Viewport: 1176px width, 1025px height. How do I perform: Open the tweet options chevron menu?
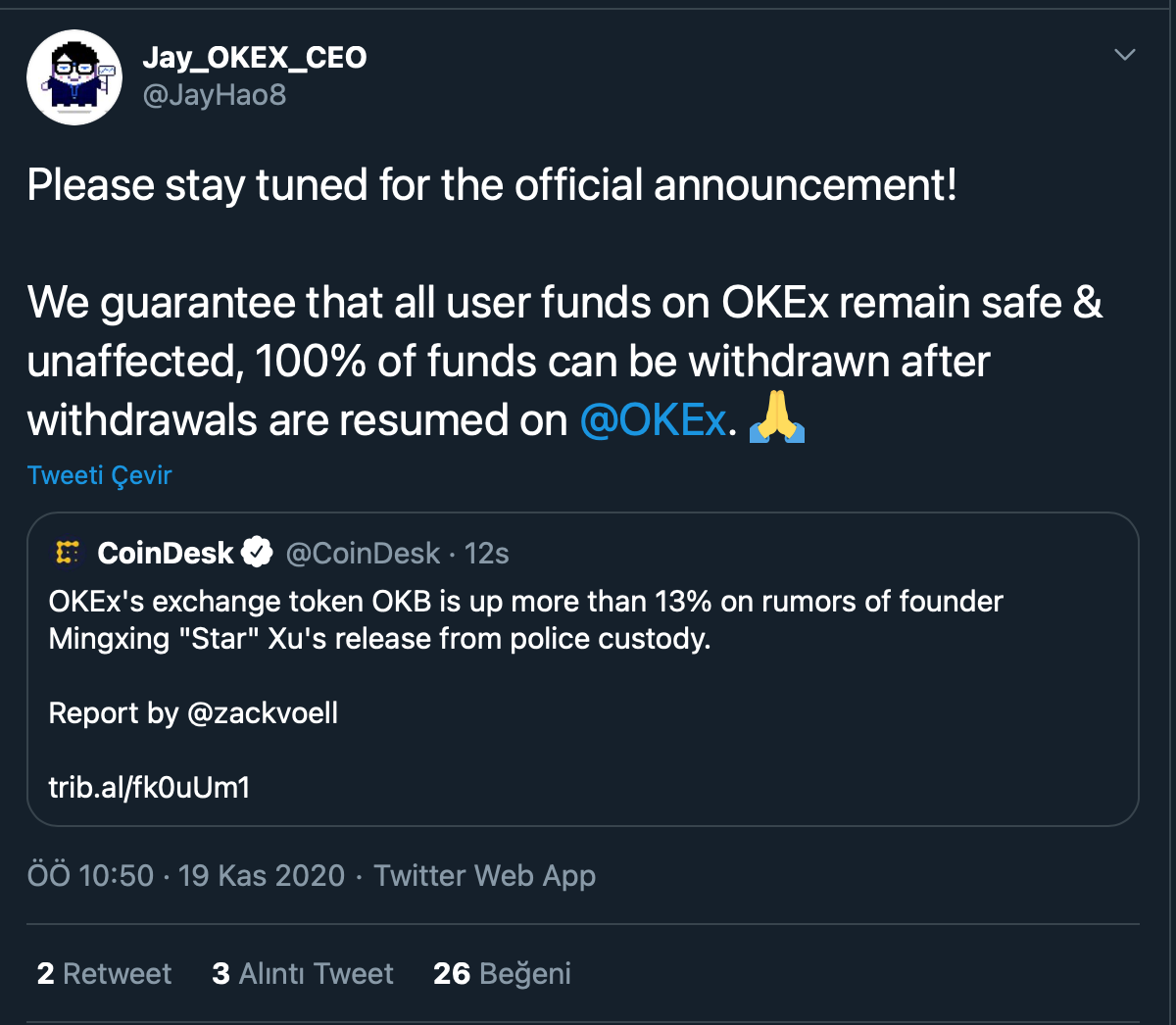pos(1125,55)
